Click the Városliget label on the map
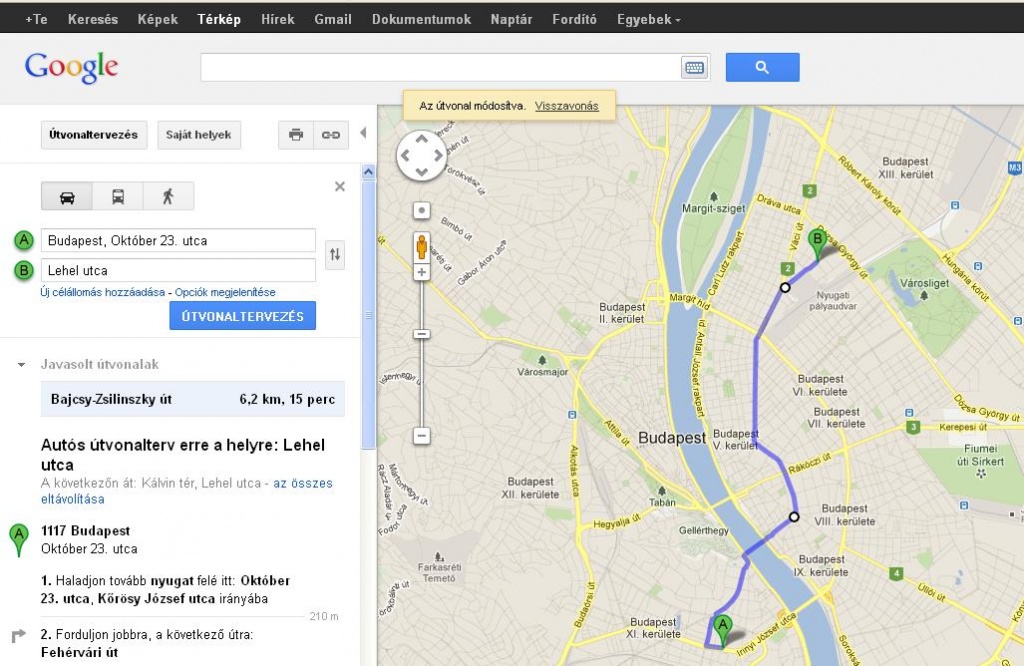The width and height of the screenshot is (1024, 666). pos(924,283)
